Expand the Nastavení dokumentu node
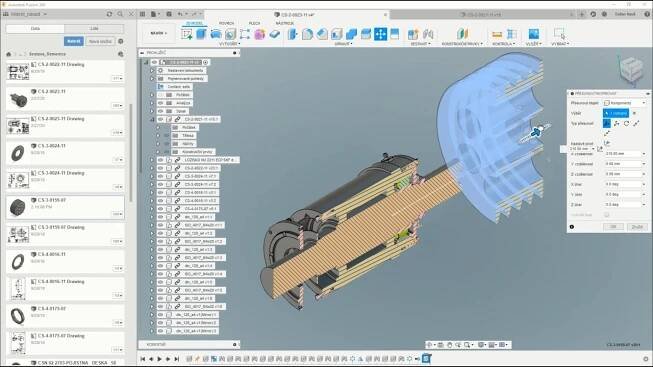The height and width of the screenshot is (367, 653). (152, 70)
